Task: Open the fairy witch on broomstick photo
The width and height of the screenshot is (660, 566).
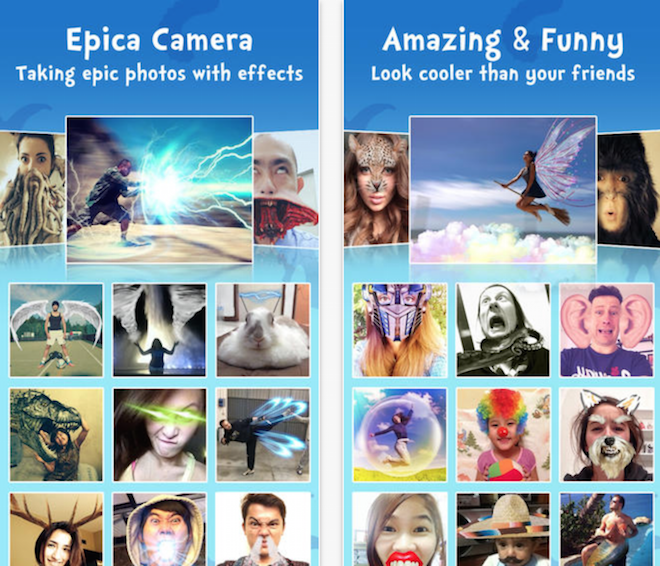Action: click(503, 190)
